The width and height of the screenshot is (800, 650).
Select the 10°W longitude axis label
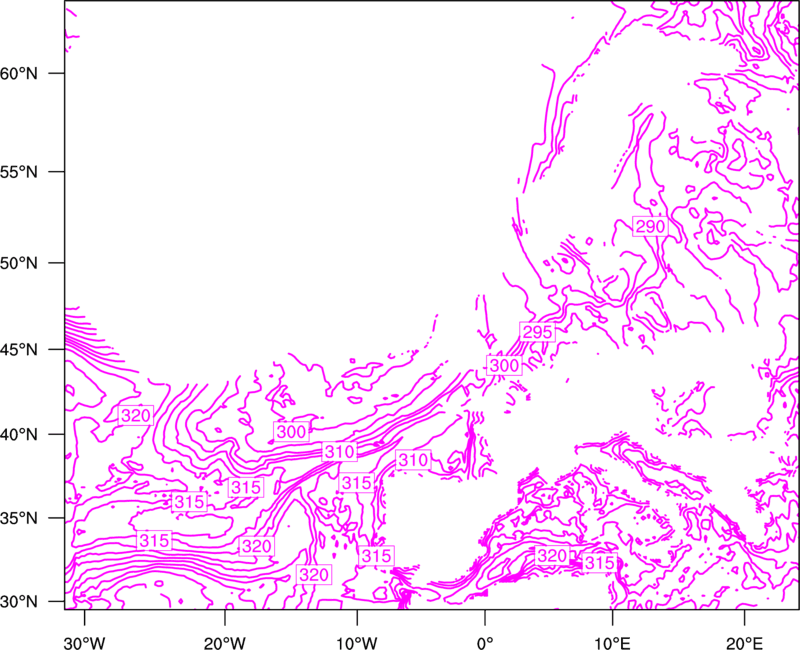(357, 643)
